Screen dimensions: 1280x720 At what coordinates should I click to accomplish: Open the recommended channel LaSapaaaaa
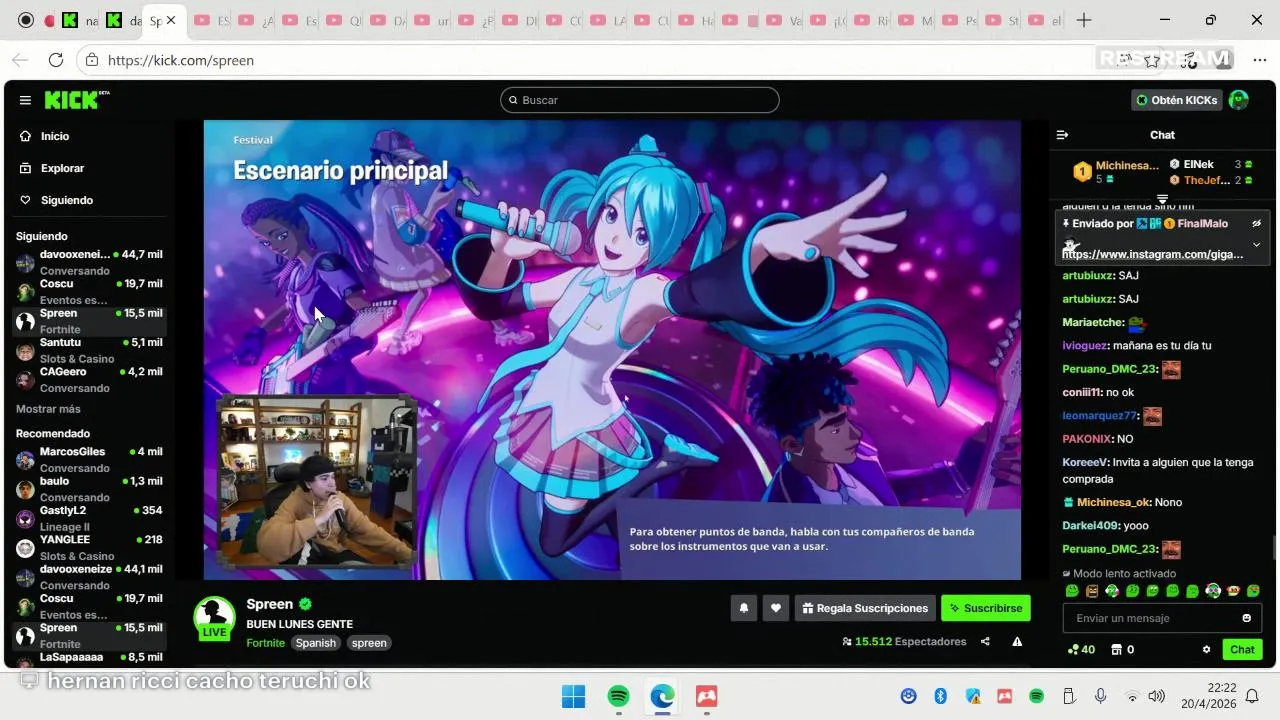(89, 657)
